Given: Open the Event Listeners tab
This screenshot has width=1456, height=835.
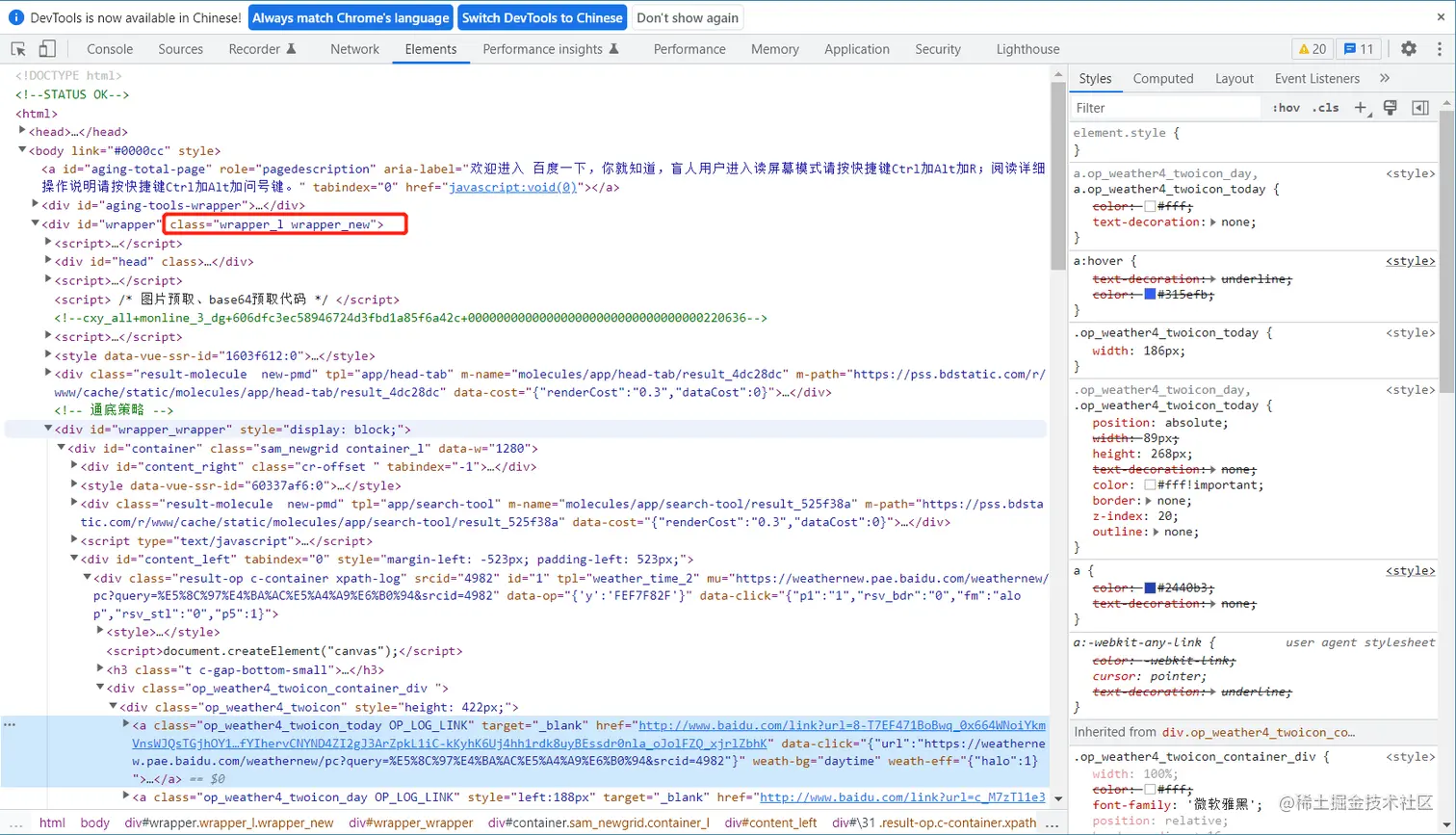Looking at the screenshot, I should pyautogui.click(x=1317, y=78).
